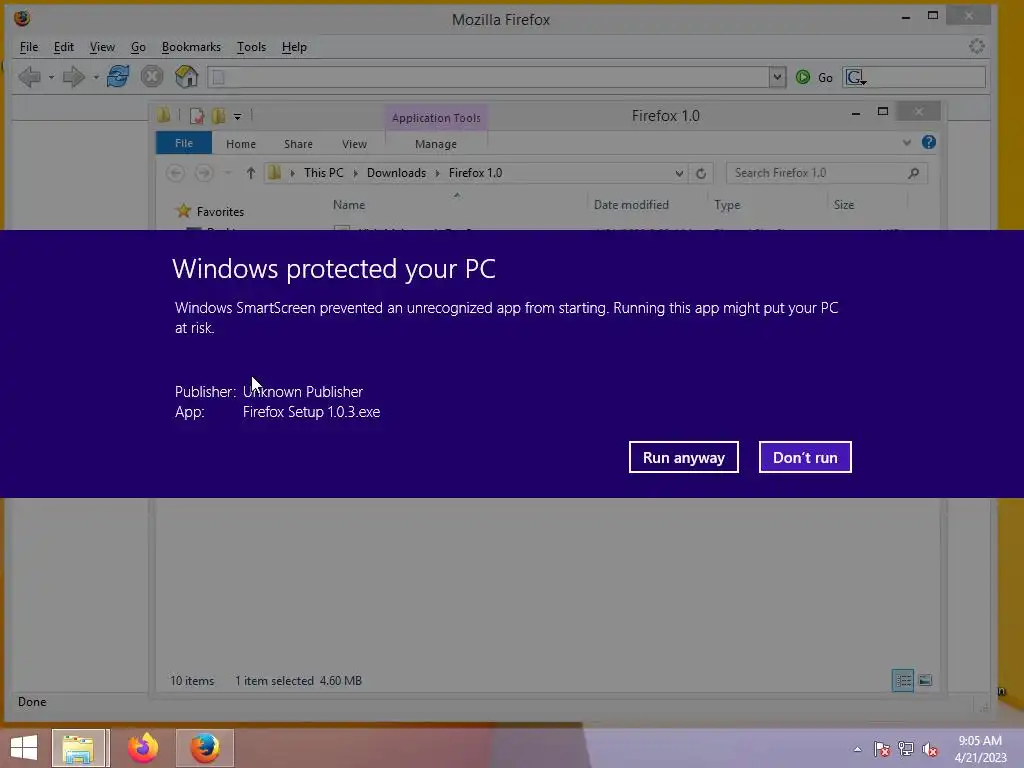1024x768 pixels.
Task: Go up one folder level arrow
Action: pyautogui.click(x=251, y=173)
